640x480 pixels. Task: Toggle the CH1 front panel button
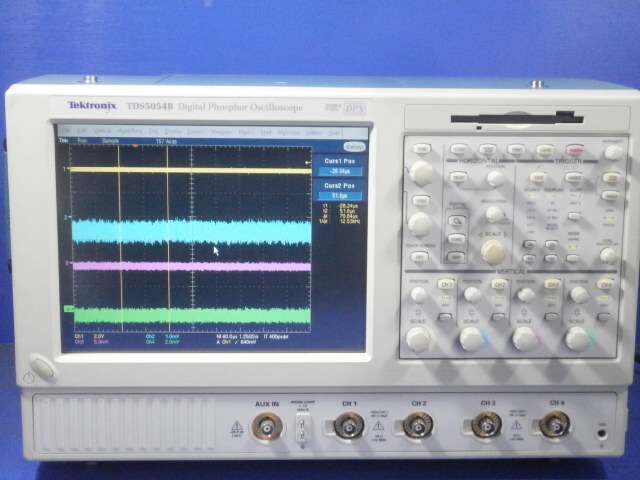point(446,284)
